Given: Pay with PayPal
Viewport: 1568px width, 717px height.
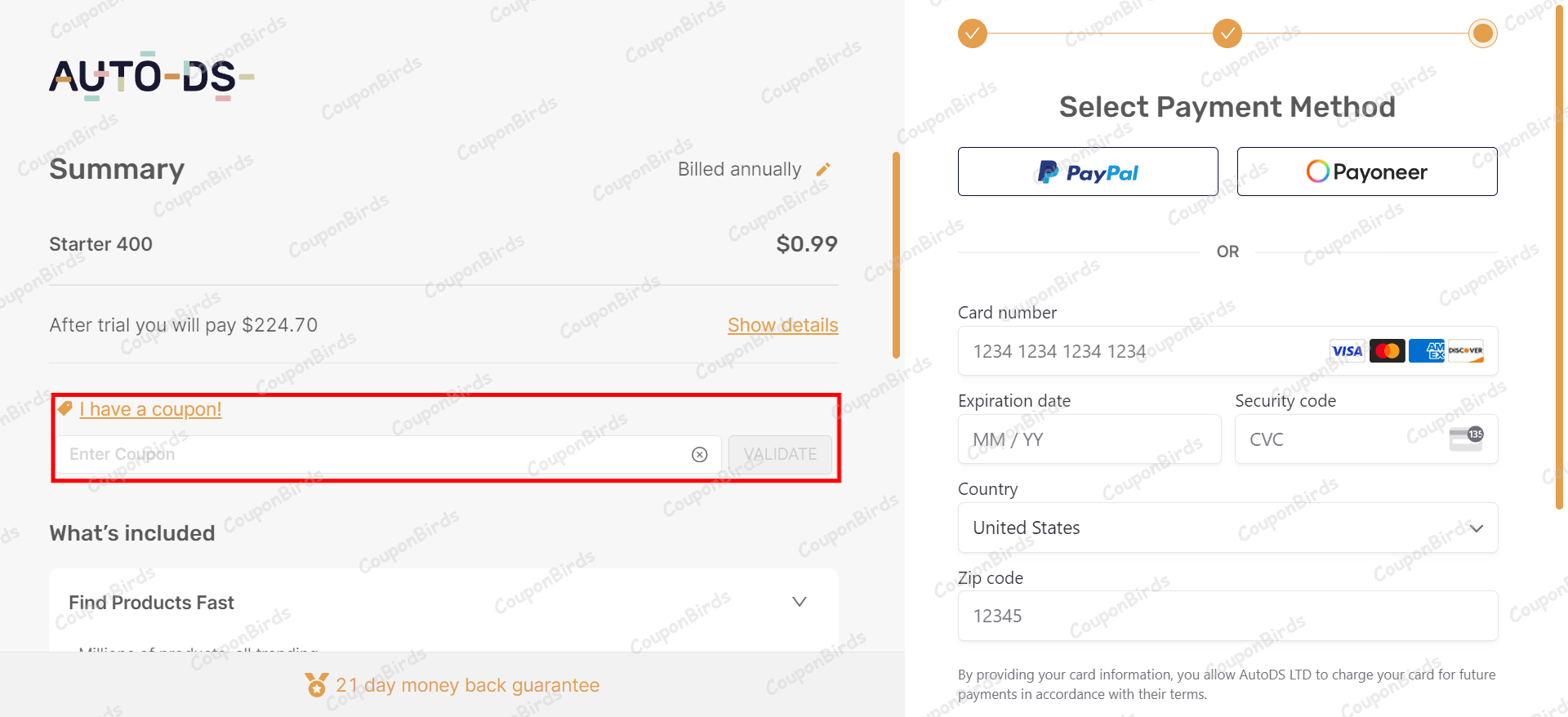Looking at the screenshot, I should (x=1088, y=171).
